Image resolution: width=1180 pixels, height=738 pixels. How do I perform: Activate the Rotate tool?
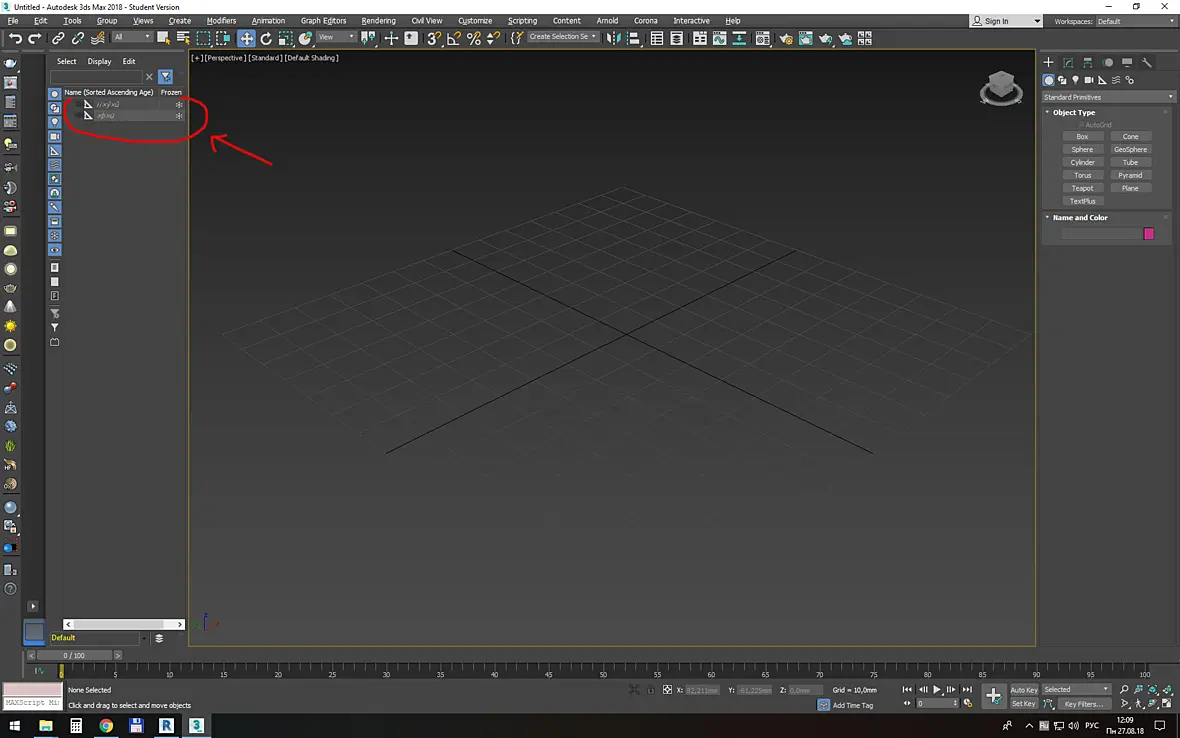tap(266, 38)
